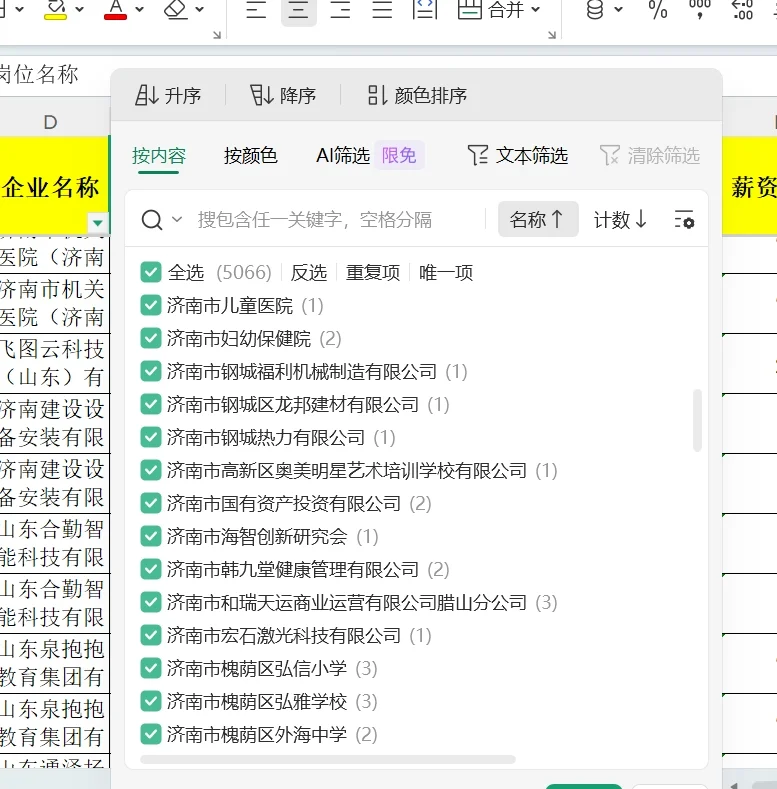Choose color sort 颜色排序
Image resolution: width=777 pixels, height=789 pixels.
[417, 95]
